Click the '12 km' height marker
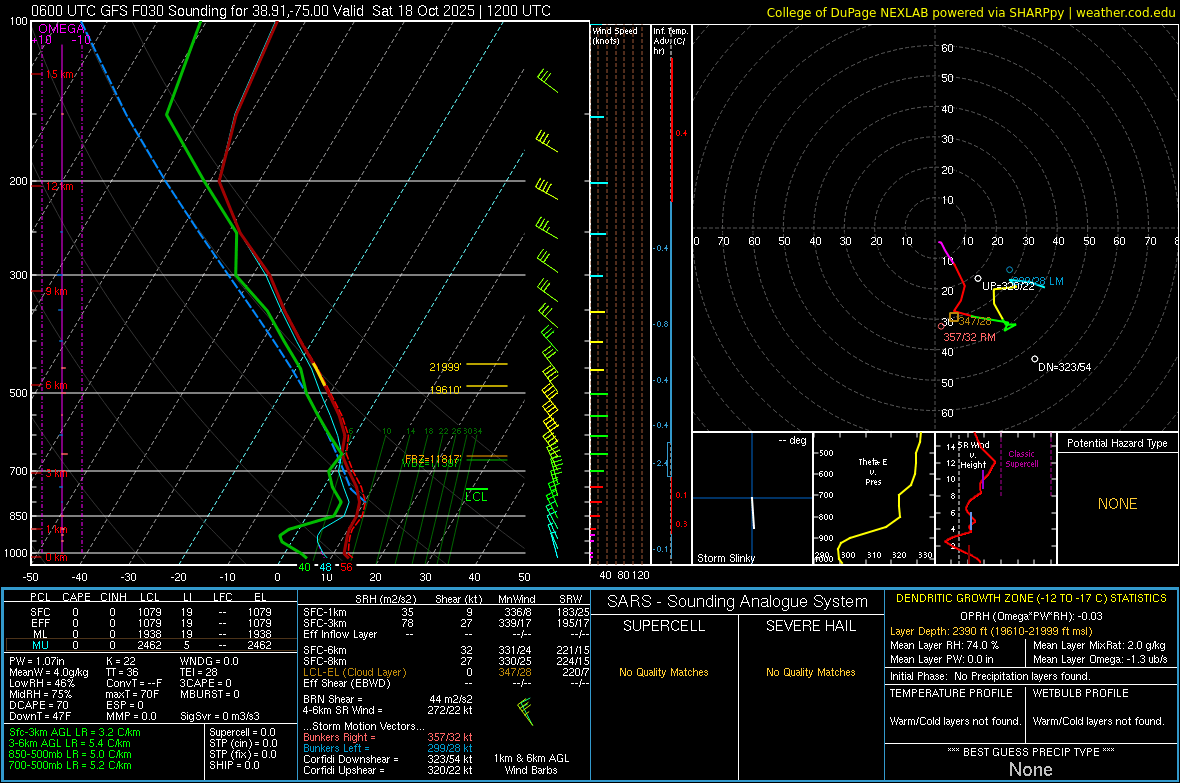Screen dimensions: 1180x783 (x=59, y=186)
